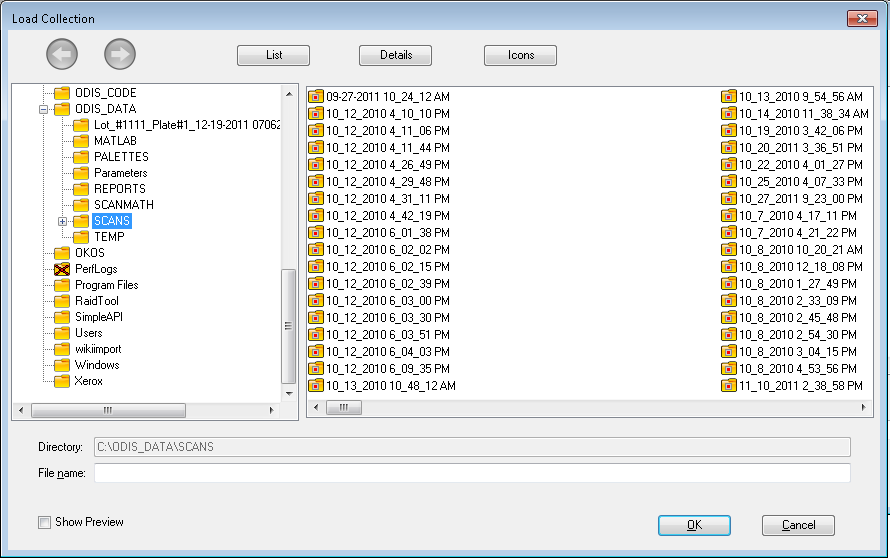
Task: Click the forward navigation arrow icon
Action: pyautogui.click(x=120, y=55)
